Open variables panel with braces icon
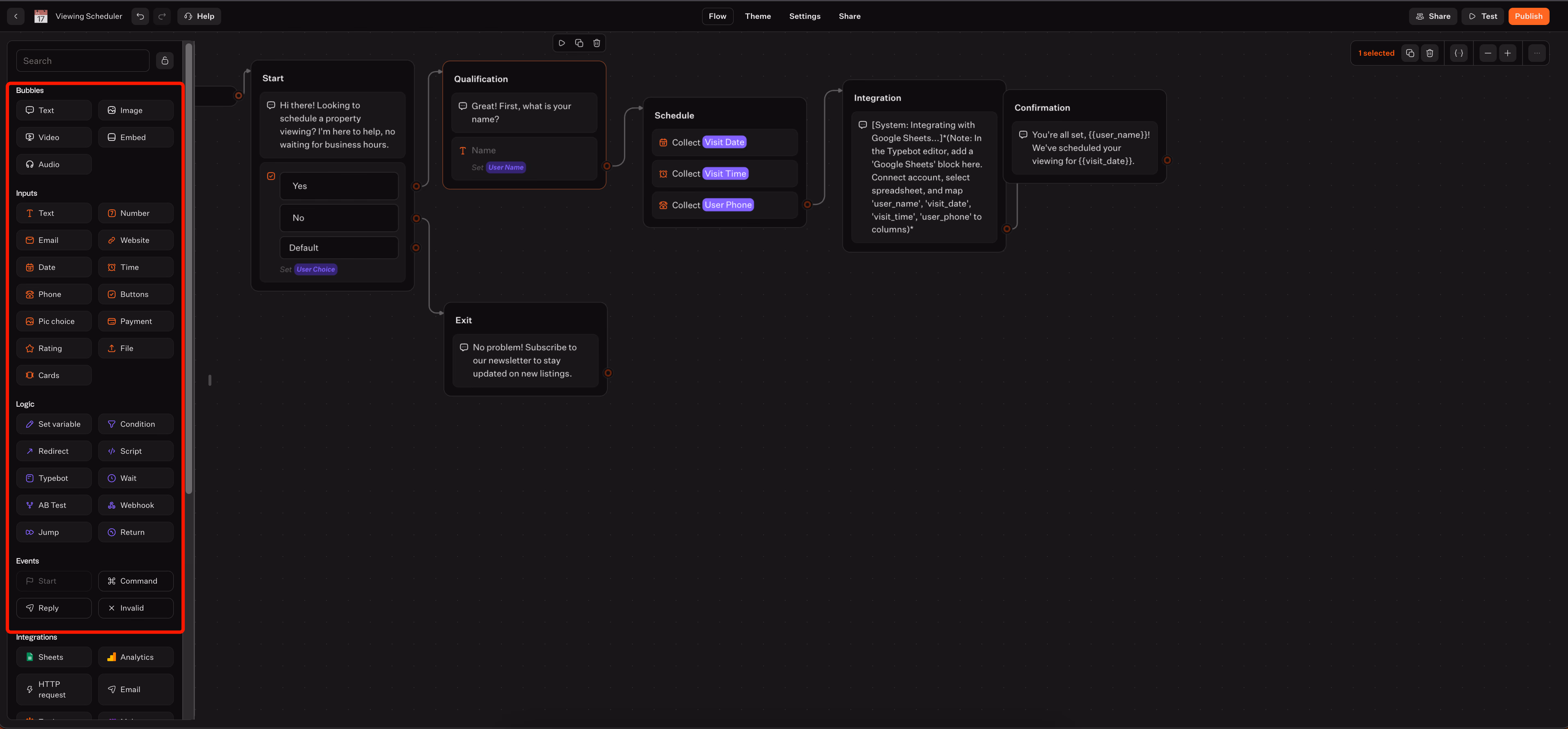The image size is (1568, 729). click(x=1459, y=54)
